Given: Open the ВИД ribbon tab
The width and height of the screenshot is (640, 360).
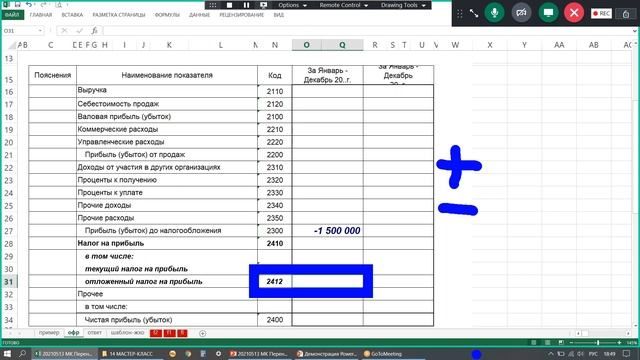Looking at the screenshot, I should tap(279, 15).
